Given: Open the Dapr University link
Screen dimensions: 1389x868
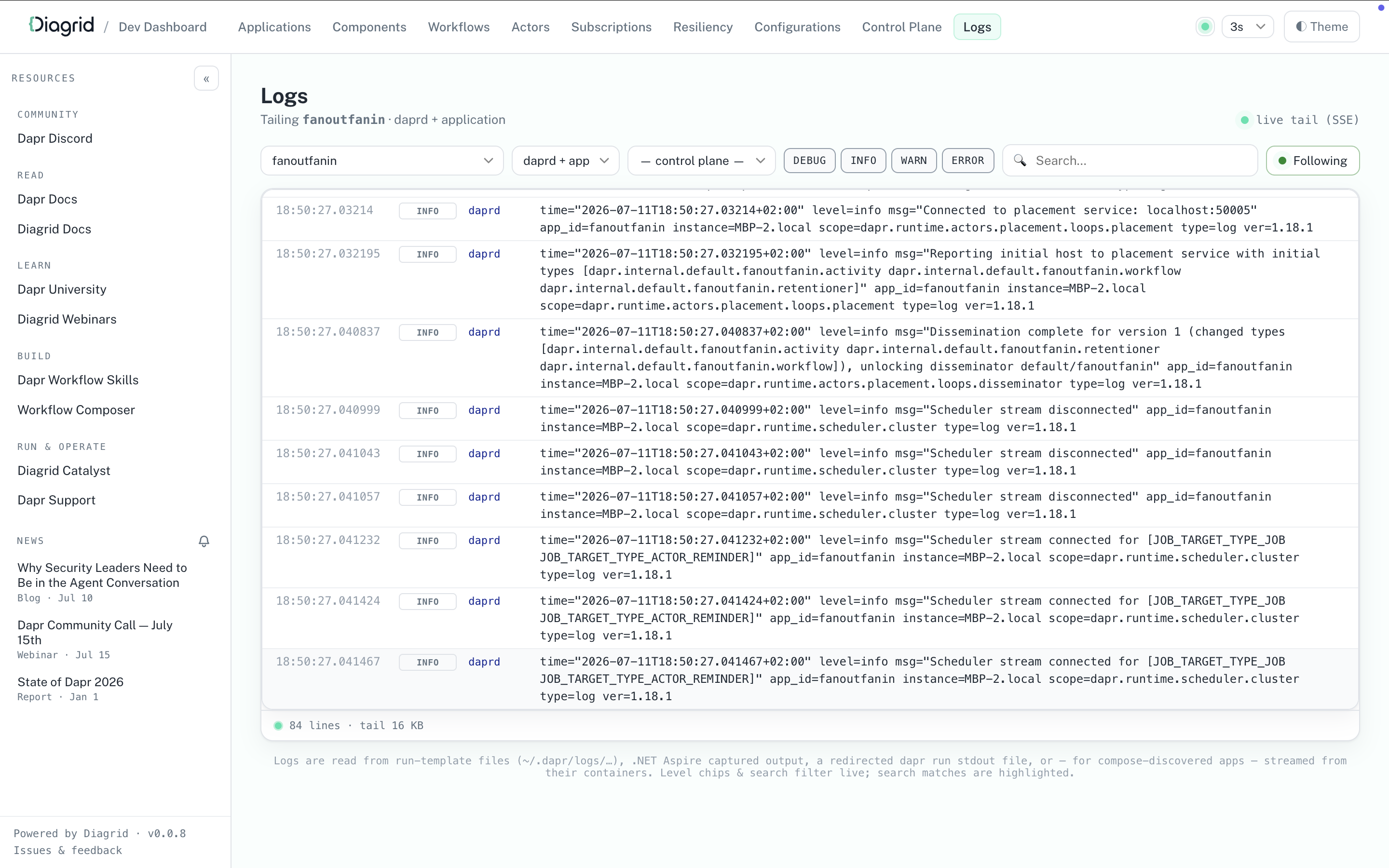Looking at the screenshot, I should [x=62, y=289].
